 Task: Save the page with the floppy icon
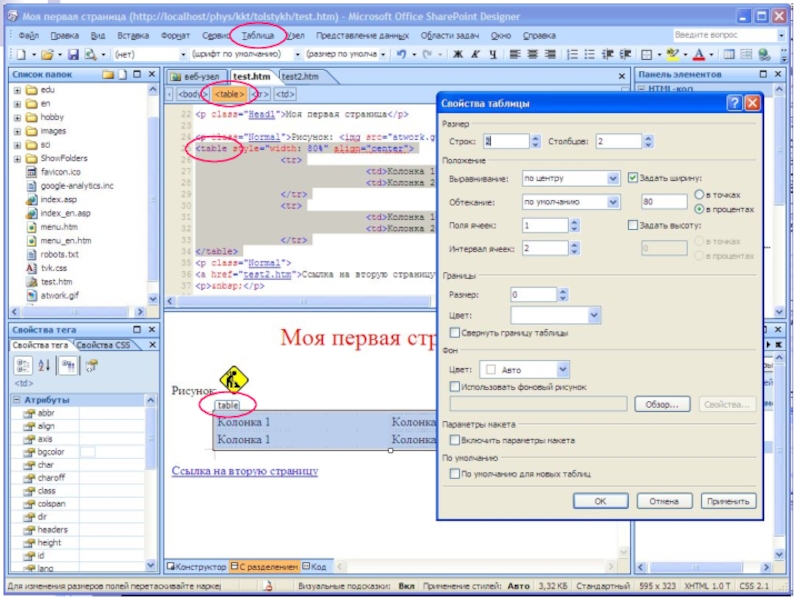click(73, 54)
